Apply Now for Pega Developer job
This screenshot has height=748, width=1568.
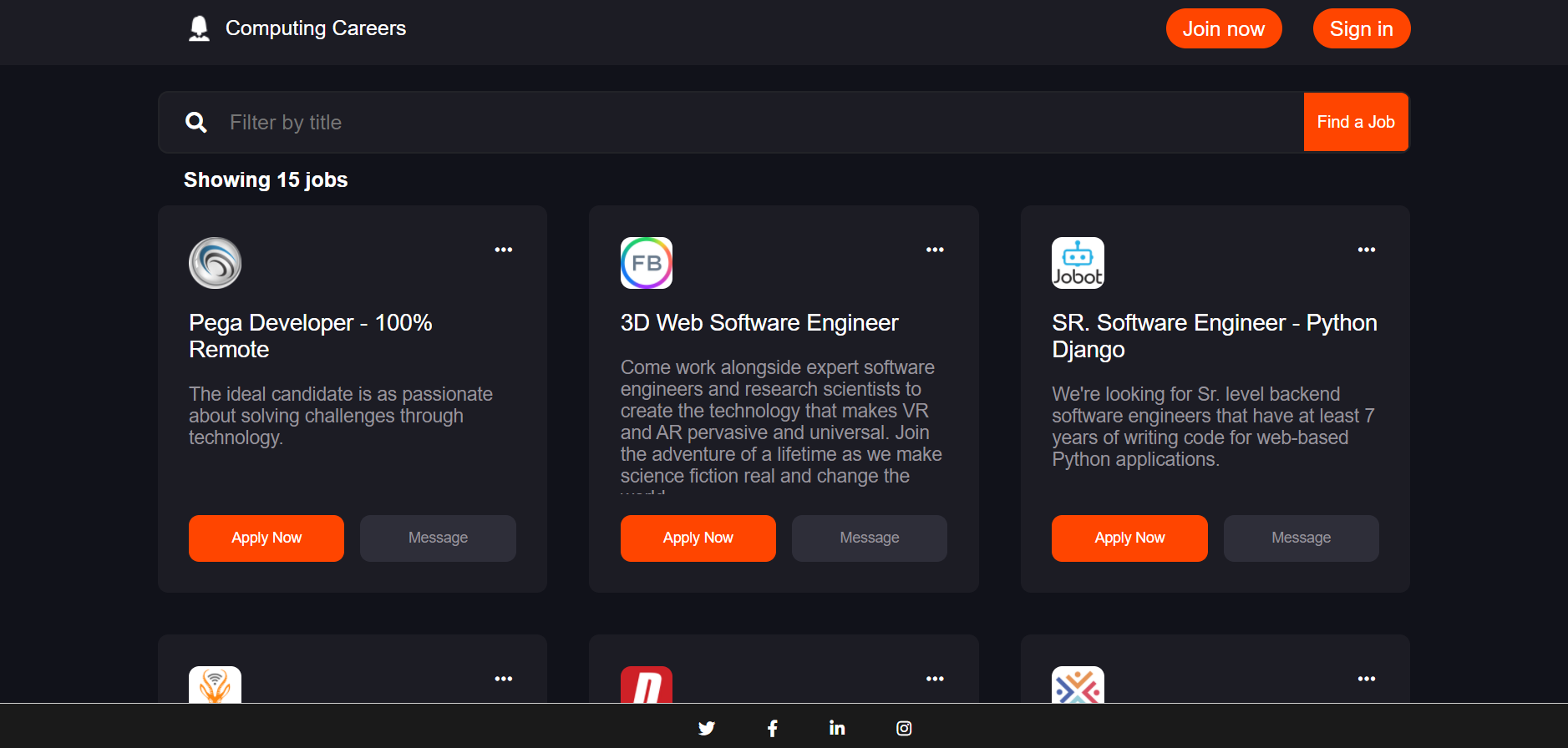coord(266,538)
